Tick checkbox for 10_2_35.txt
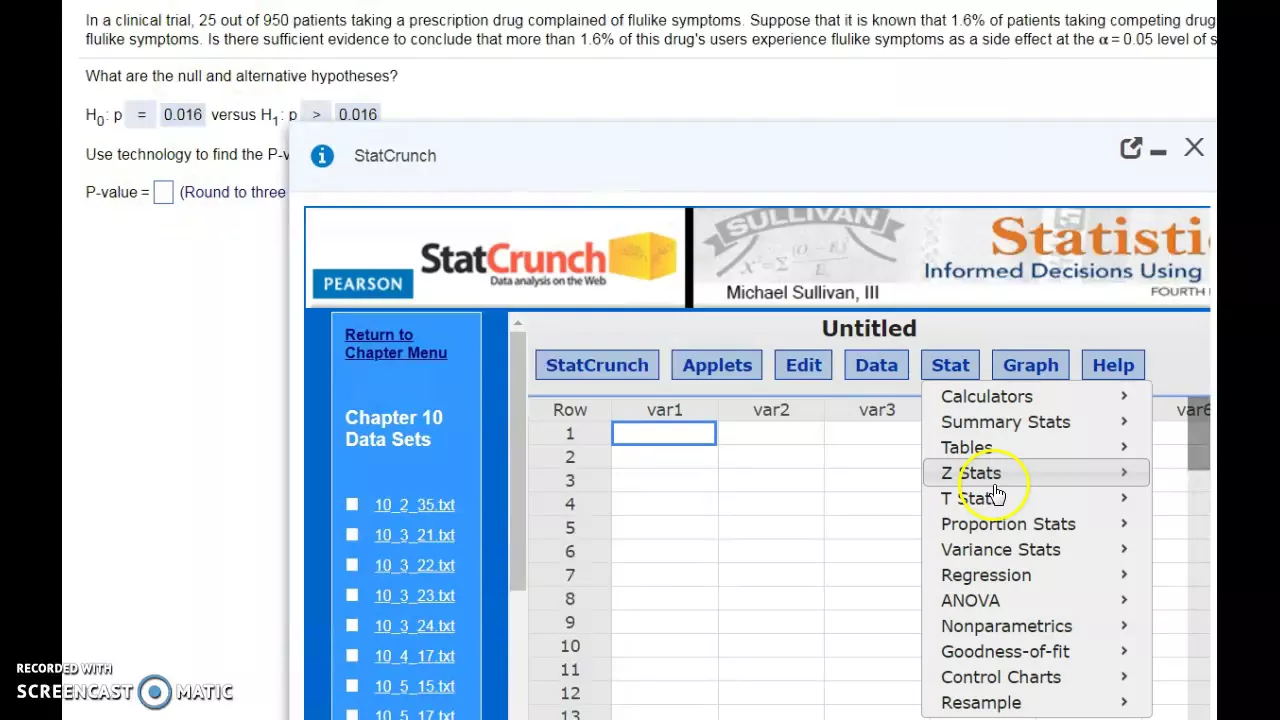Screen dimensions: 1280x720 click(352, 505)
